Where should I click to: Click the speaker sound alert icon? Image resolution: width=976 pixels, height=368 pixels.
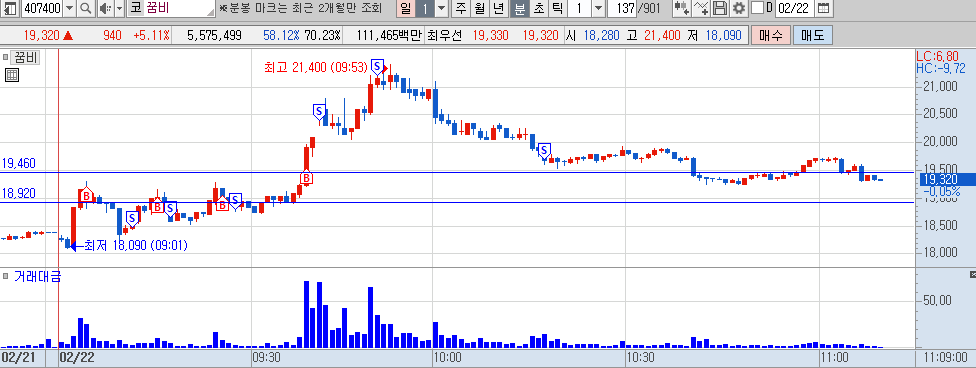[105, 8]
